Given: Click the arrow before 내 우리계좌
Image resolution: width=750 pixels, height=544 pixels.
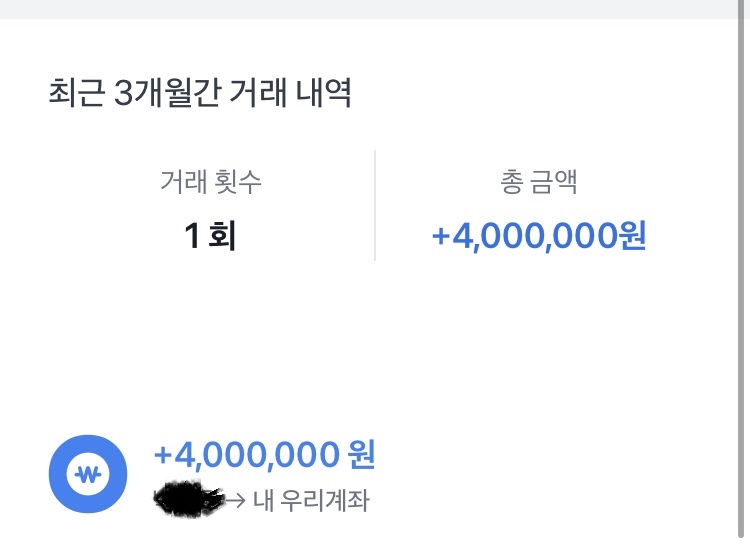Looking at the screenshot, I should pos(237,499).
